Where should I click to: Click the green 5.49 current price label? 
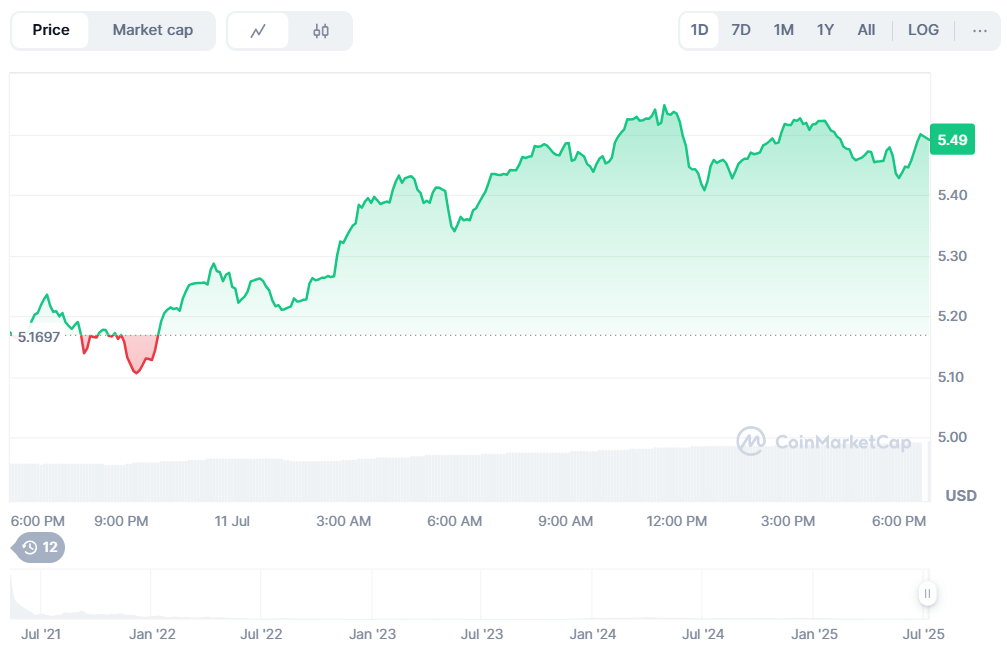tap(950, 139)
